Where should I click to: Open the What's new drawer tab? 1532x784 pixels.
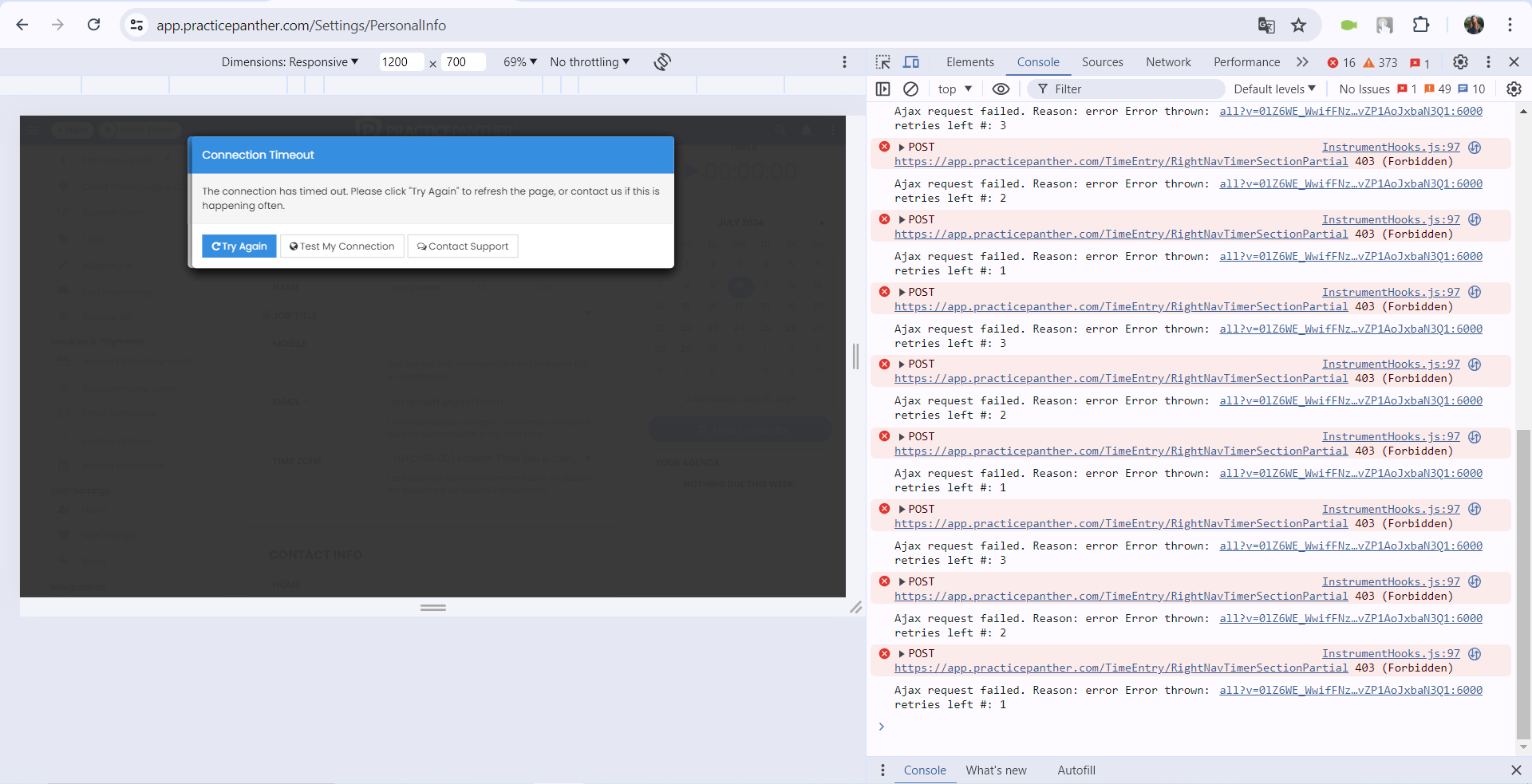coord(996,770)
